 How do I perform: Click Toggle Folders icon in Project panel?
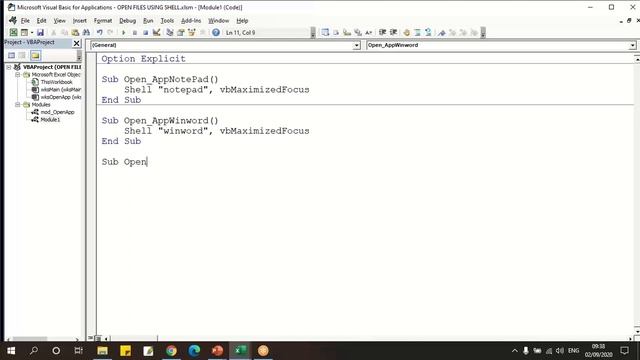pos(35,55)
